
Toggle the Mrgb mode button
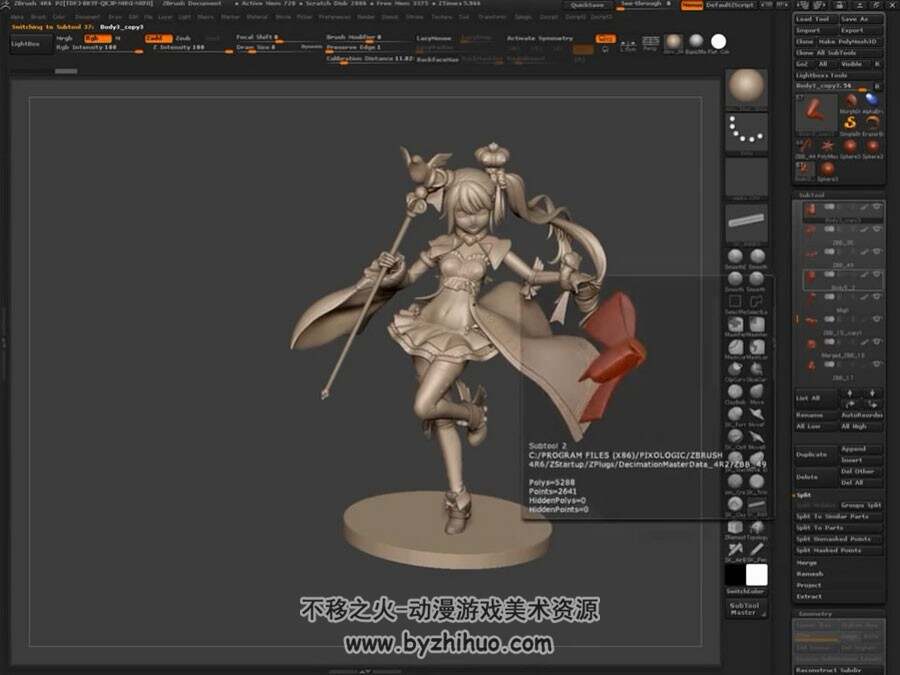coord(64,38)
